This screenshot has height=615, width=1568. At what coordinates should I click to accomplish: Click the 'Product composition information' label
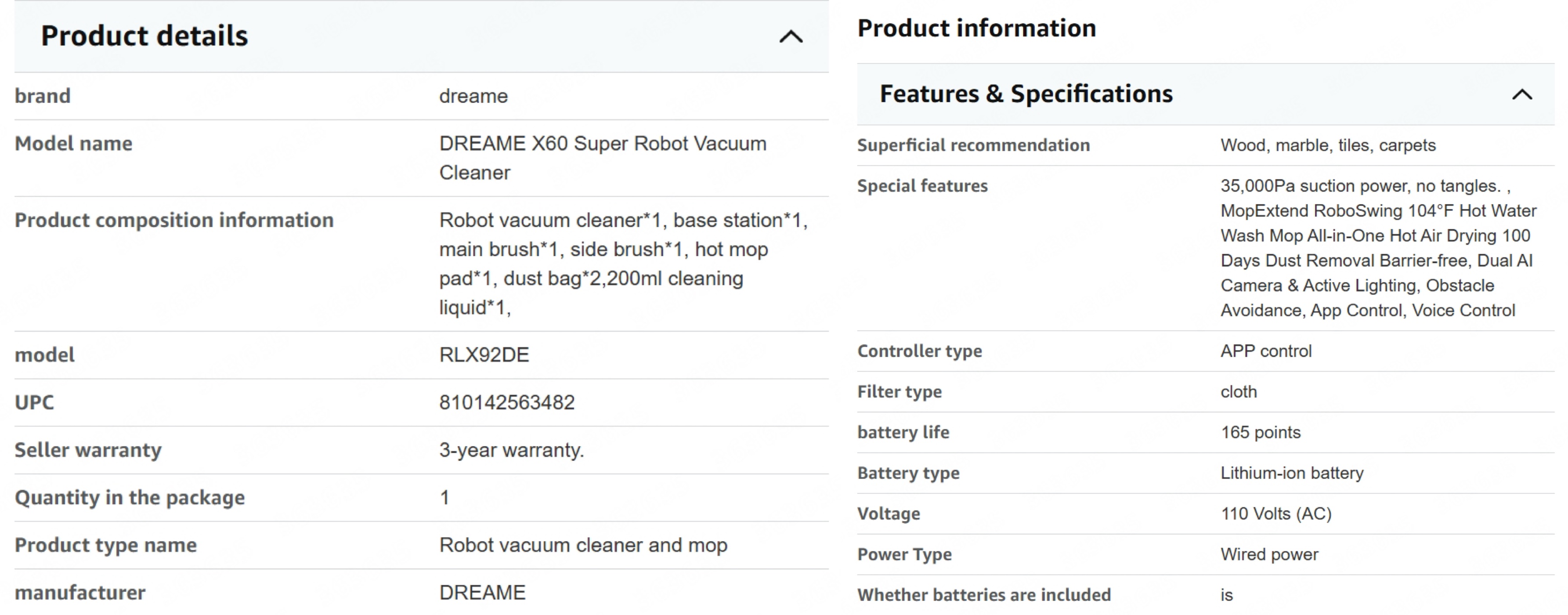(174, 221)
